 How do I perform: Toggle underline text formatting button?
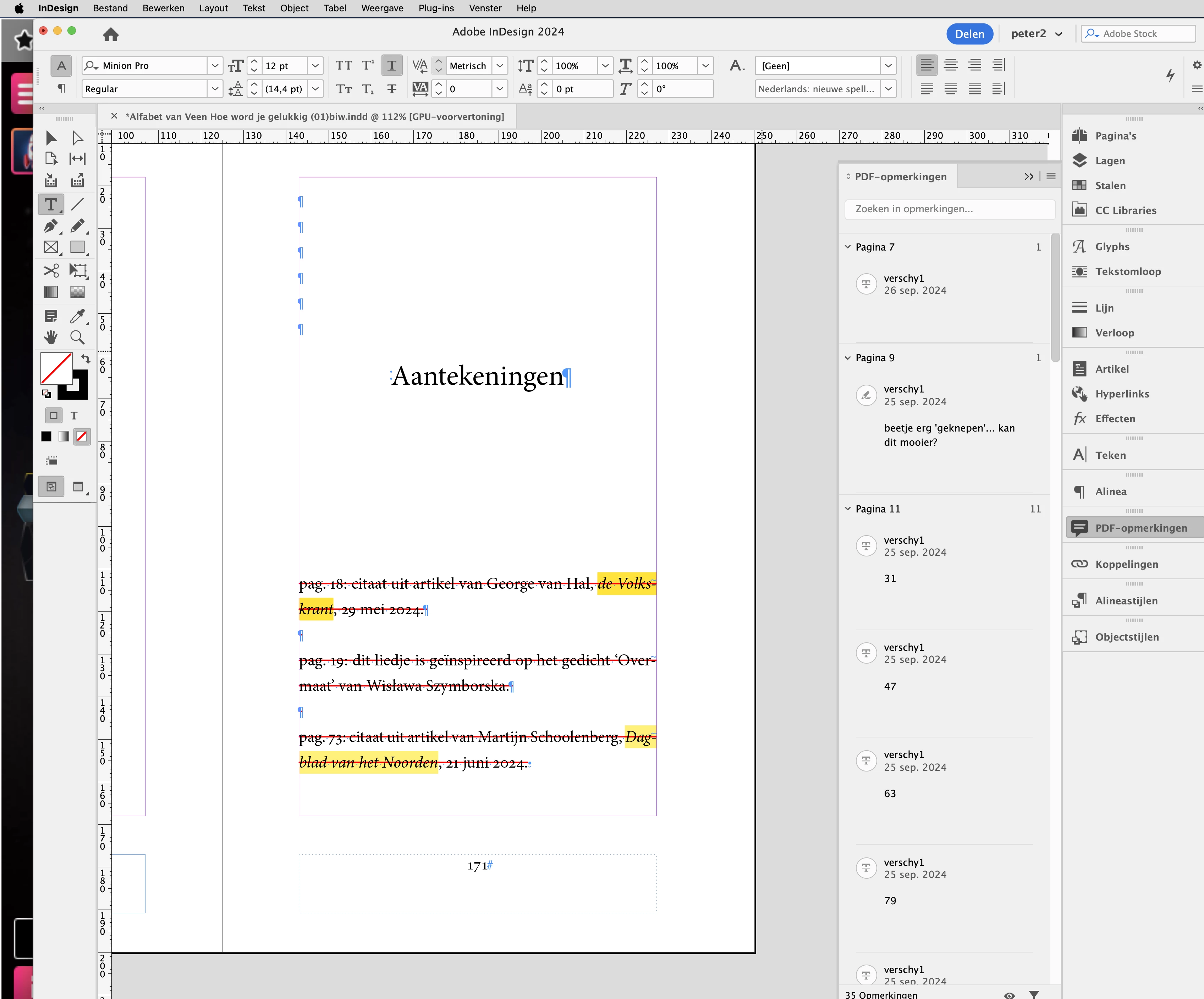click(392, 65)
